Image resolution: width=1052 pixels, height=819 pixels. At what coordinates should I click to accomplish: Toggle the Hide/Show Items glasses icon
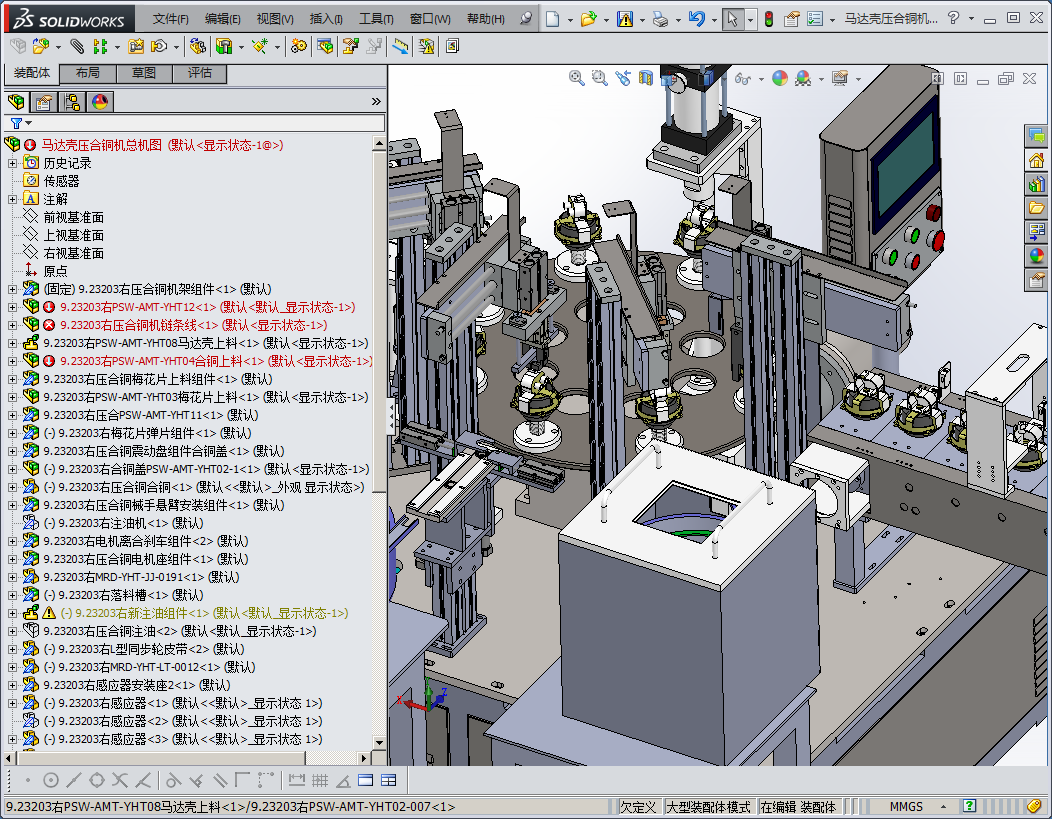click(x=742, y=78)
